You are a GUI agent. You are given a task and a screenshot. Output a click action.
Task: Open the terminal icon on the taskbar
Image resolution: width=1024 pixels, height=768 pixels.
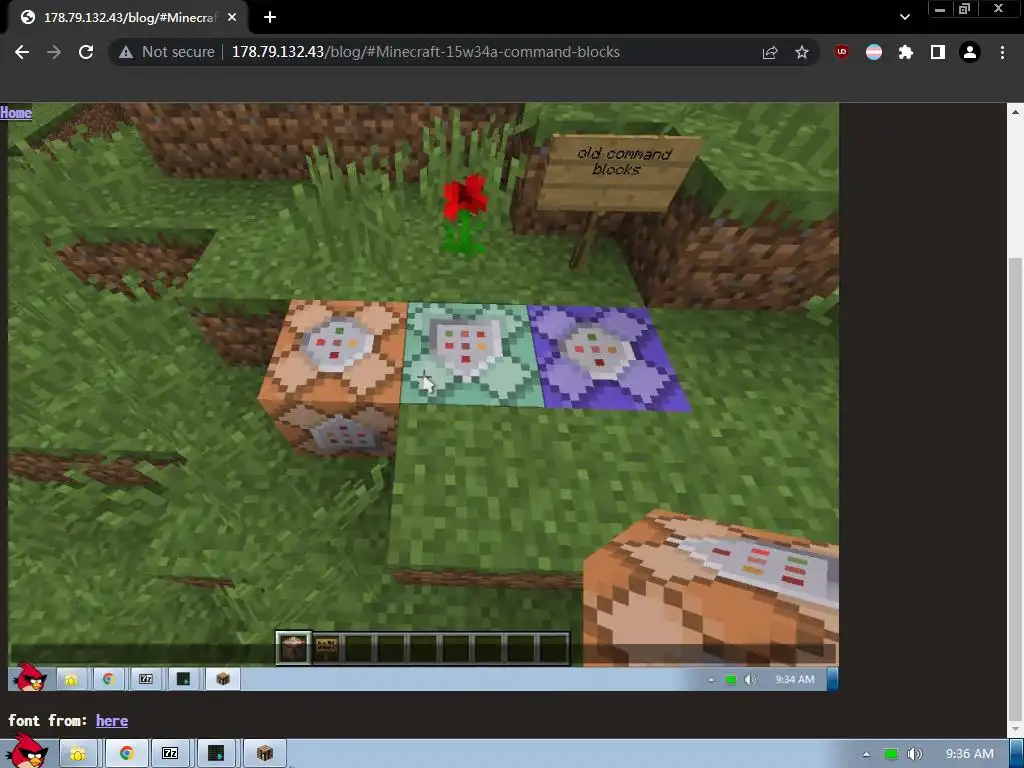(216, 754)
